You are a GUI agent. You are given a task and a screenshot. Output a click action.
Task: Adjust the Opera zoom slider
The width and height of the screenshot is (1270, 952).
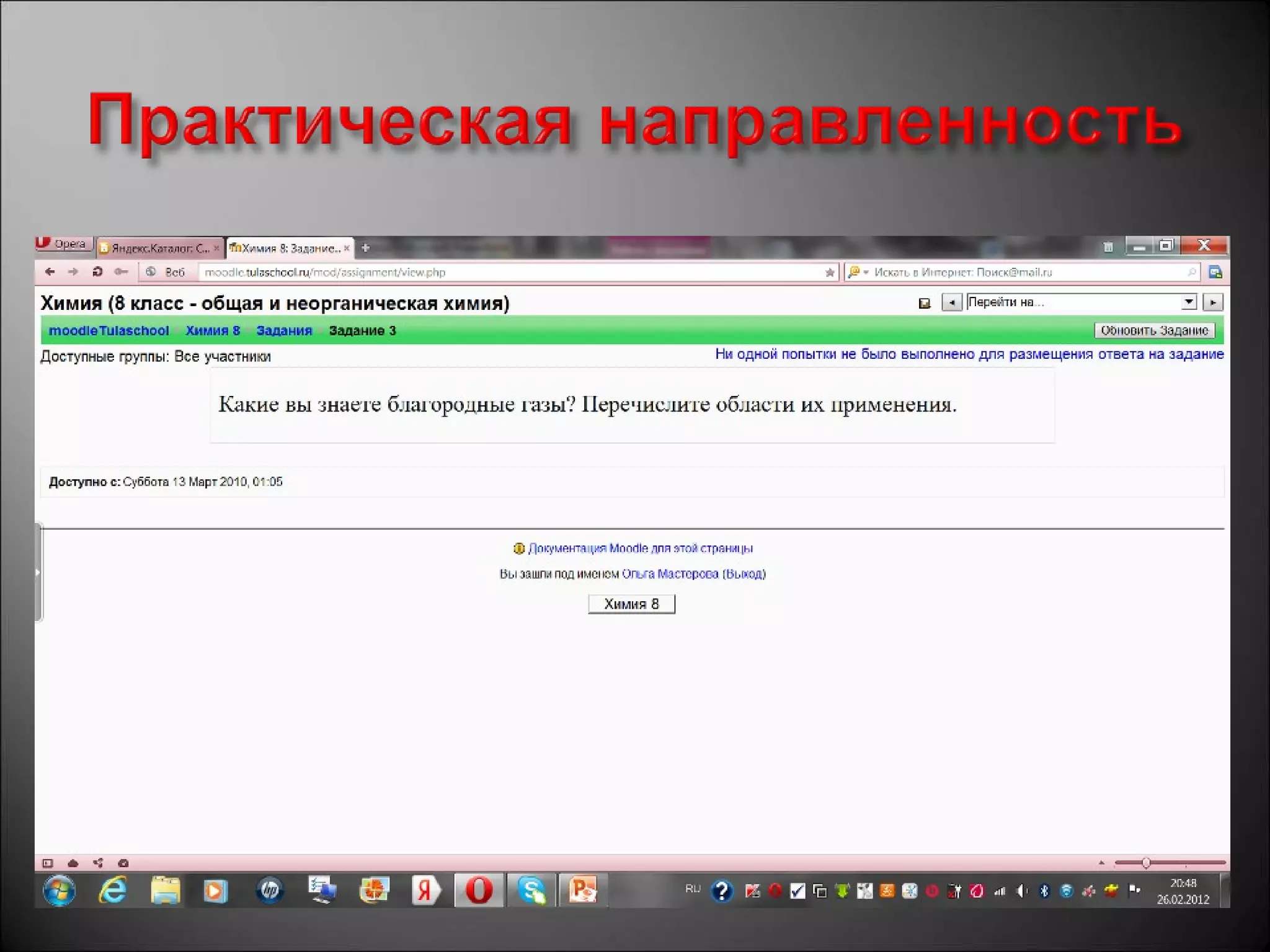pyautogui.click(x=1146, y=863)
